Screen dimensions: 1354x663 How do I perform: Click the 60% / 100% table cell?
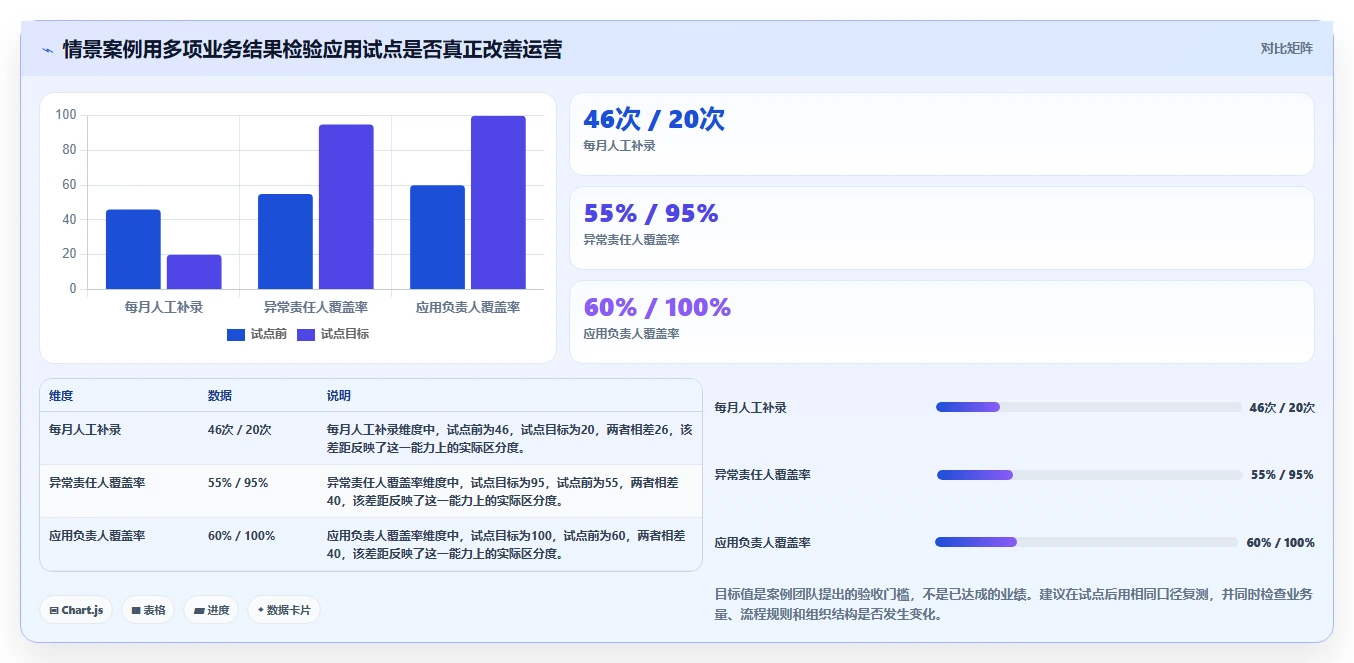[241, 535]
